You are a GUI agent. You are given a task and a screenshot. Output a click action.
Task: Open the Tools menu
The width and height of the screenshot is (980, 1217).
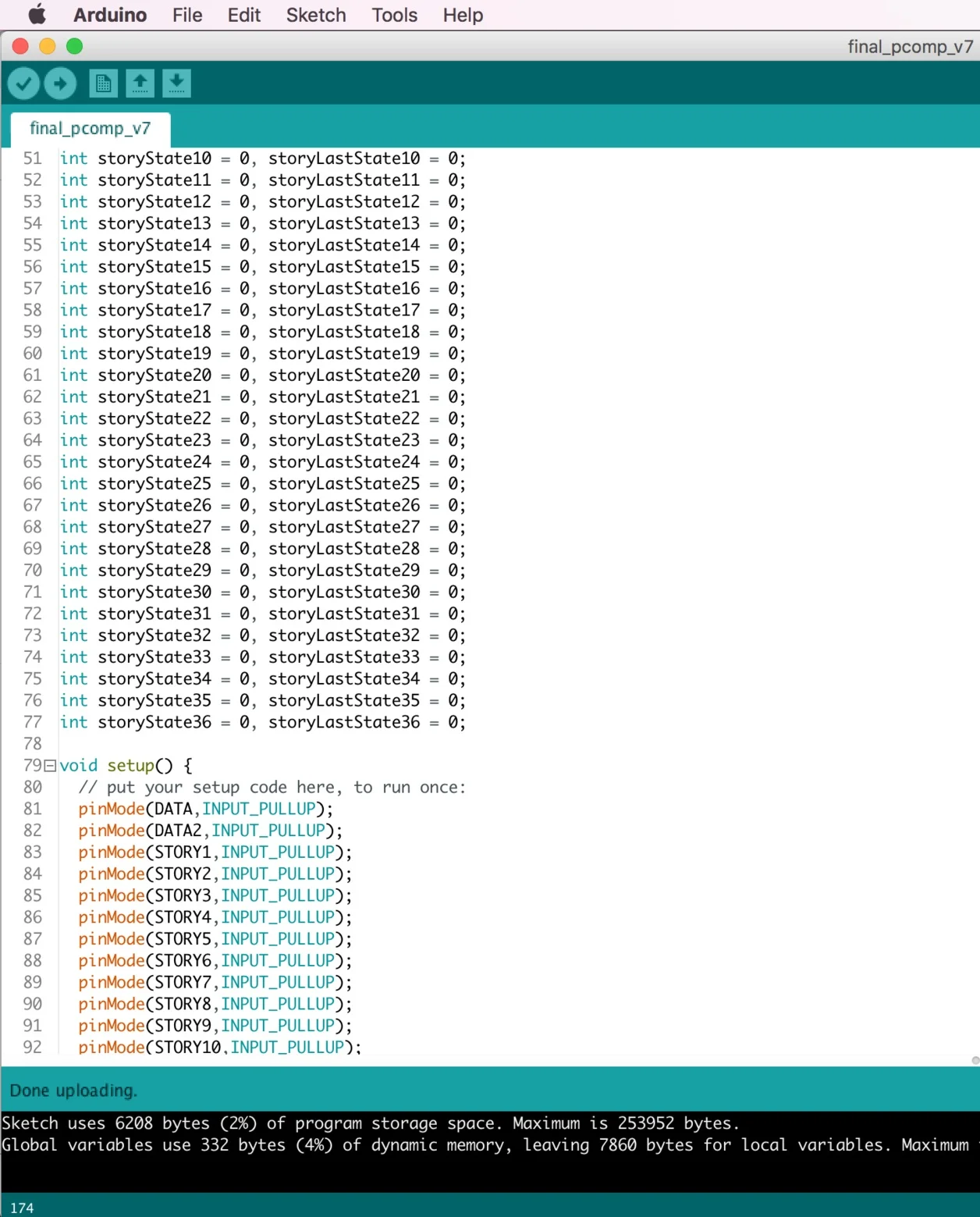[x=395, y=15]
